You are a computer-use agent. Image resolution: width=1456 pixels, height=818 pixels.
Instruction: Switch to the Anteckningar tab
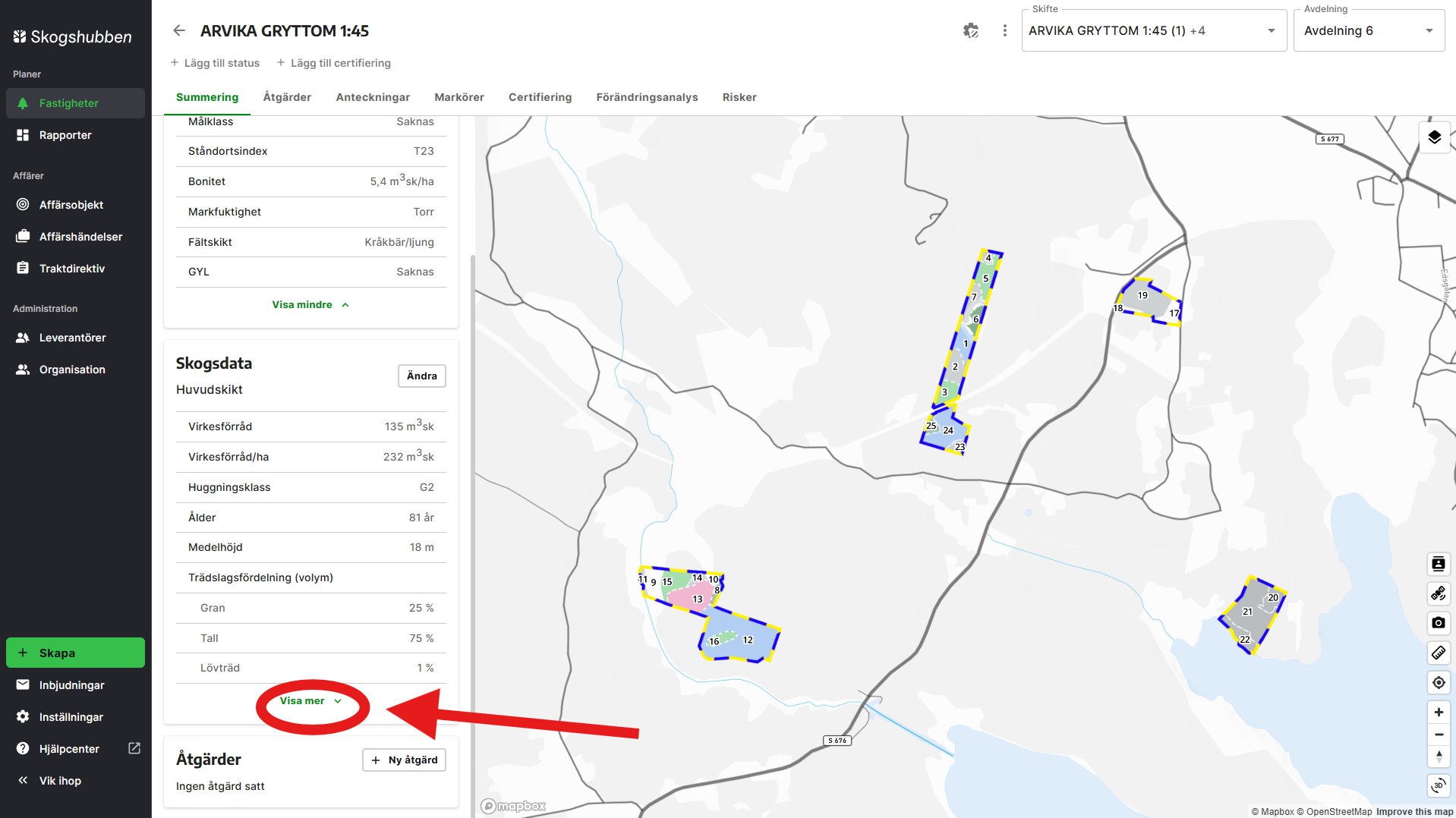pos(373,97)
